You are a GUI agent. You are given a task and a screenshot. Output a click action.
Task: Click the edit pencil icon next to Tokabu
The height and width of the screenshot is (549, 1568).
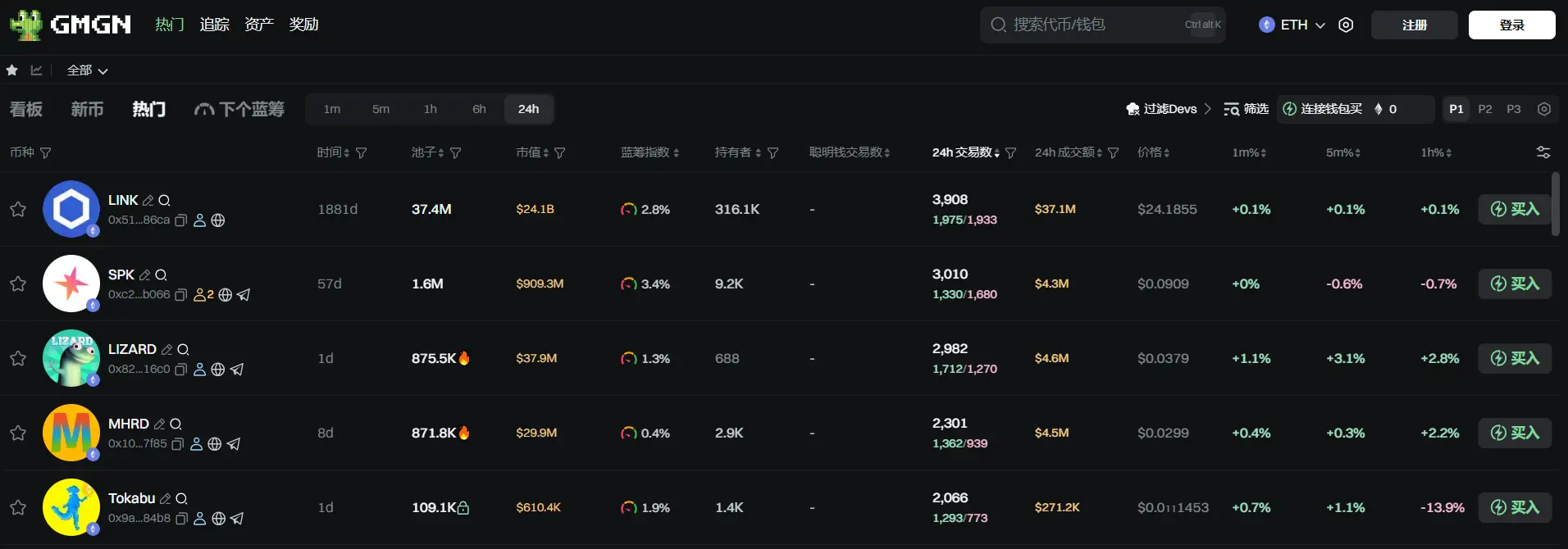165,499
